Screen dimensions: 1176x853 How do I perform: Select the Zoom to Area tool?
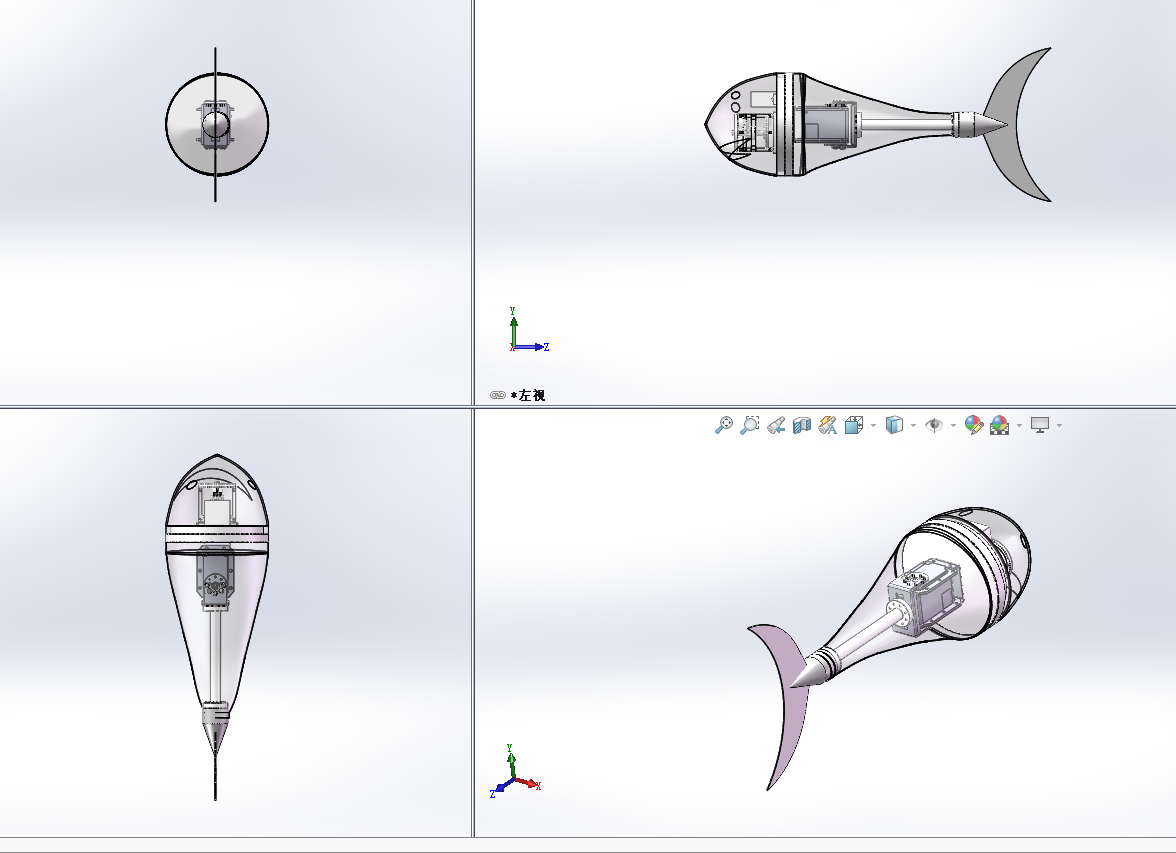(749, 425)
